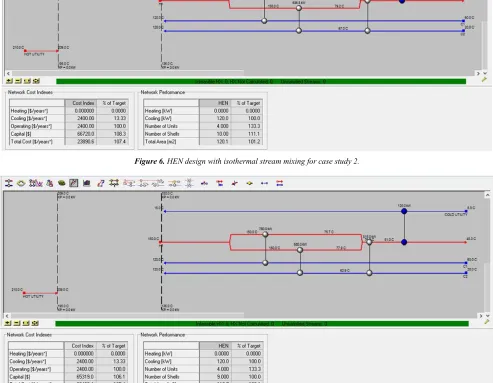This screenshot has width=493, height=383.
Task: Click the 111.1 percent of target cell
Action: click(247, 134)
